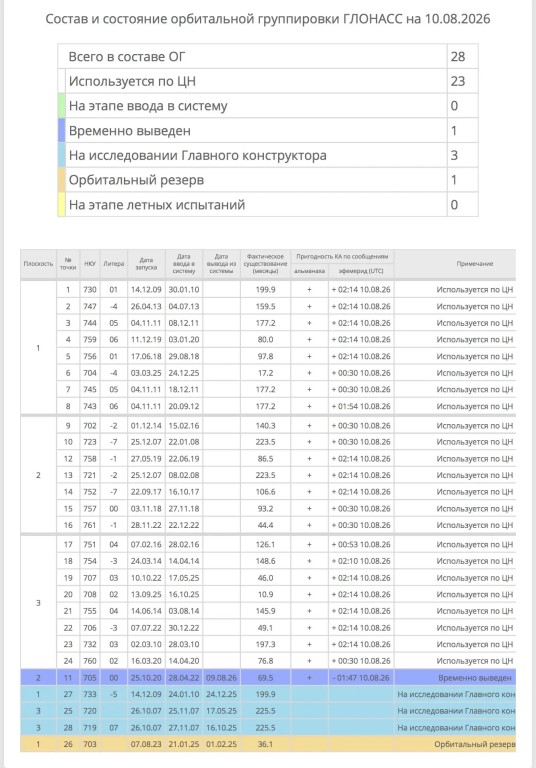Click existence value 106.6 in row 752
536x768 pixels.
tap(265, 492)
